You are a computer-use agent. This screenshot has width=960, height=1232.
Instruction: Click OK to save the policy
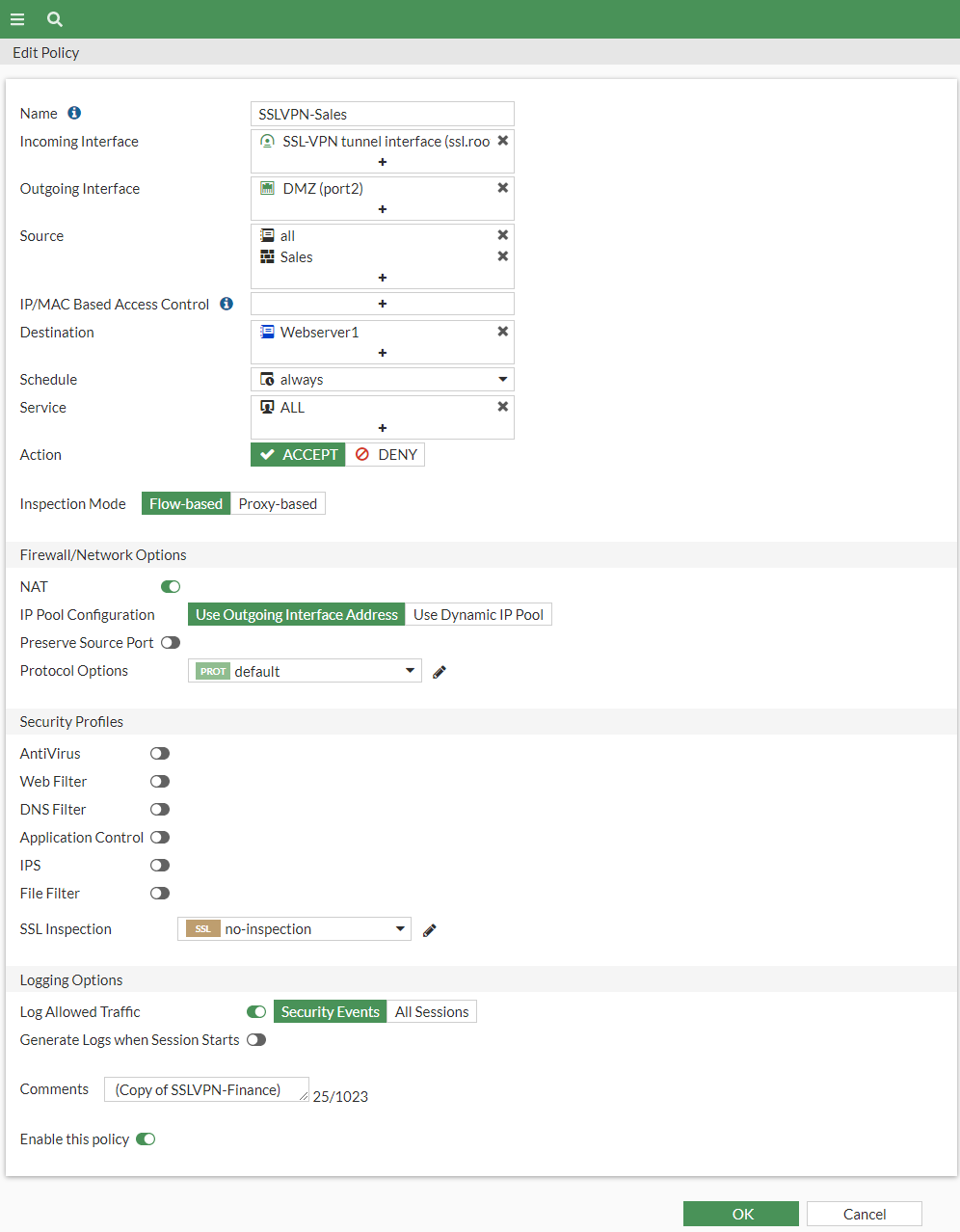pos(741,1214)
